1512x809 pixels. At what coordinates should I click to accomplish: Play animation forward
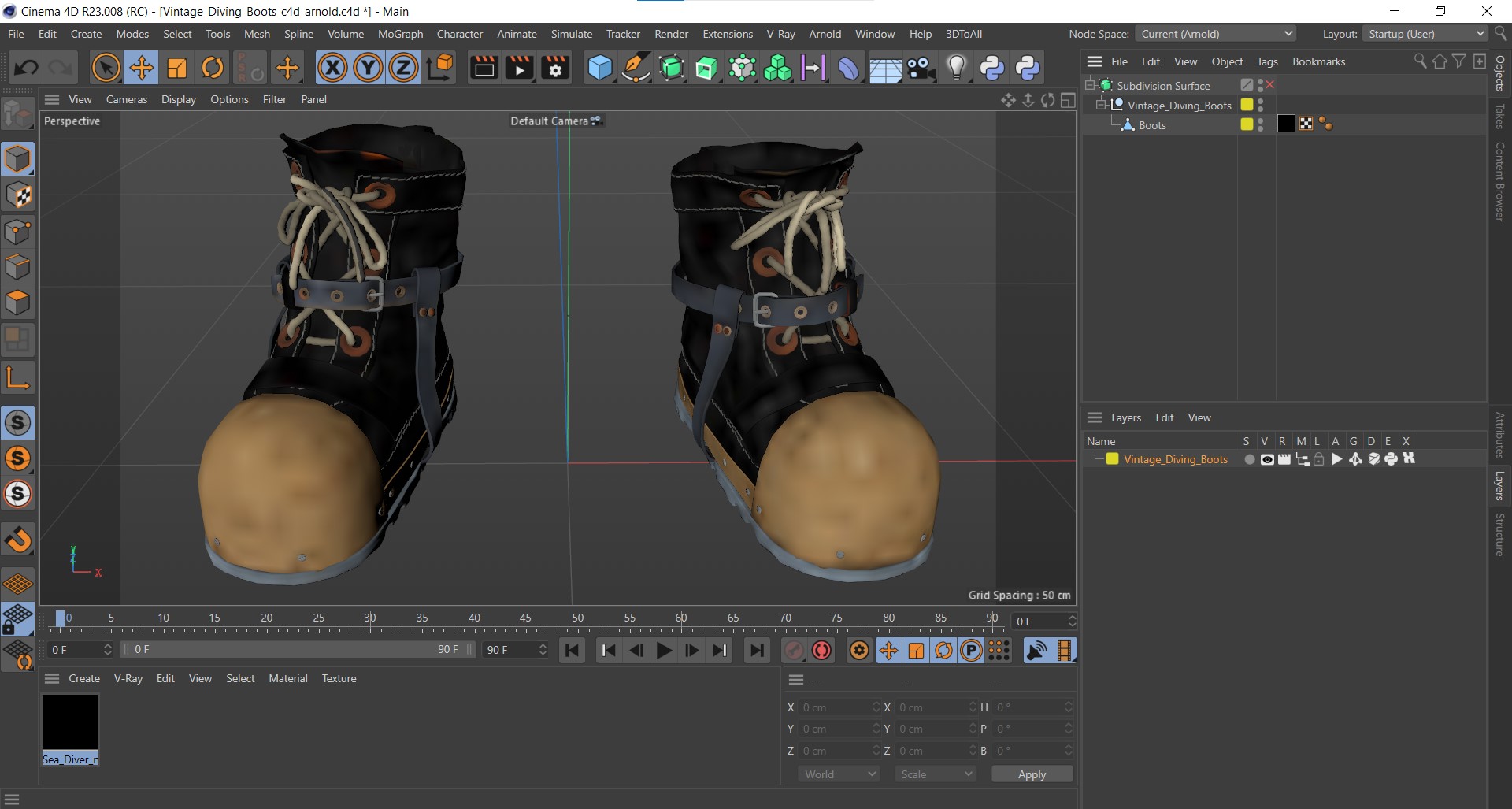(x=664, y=651)
